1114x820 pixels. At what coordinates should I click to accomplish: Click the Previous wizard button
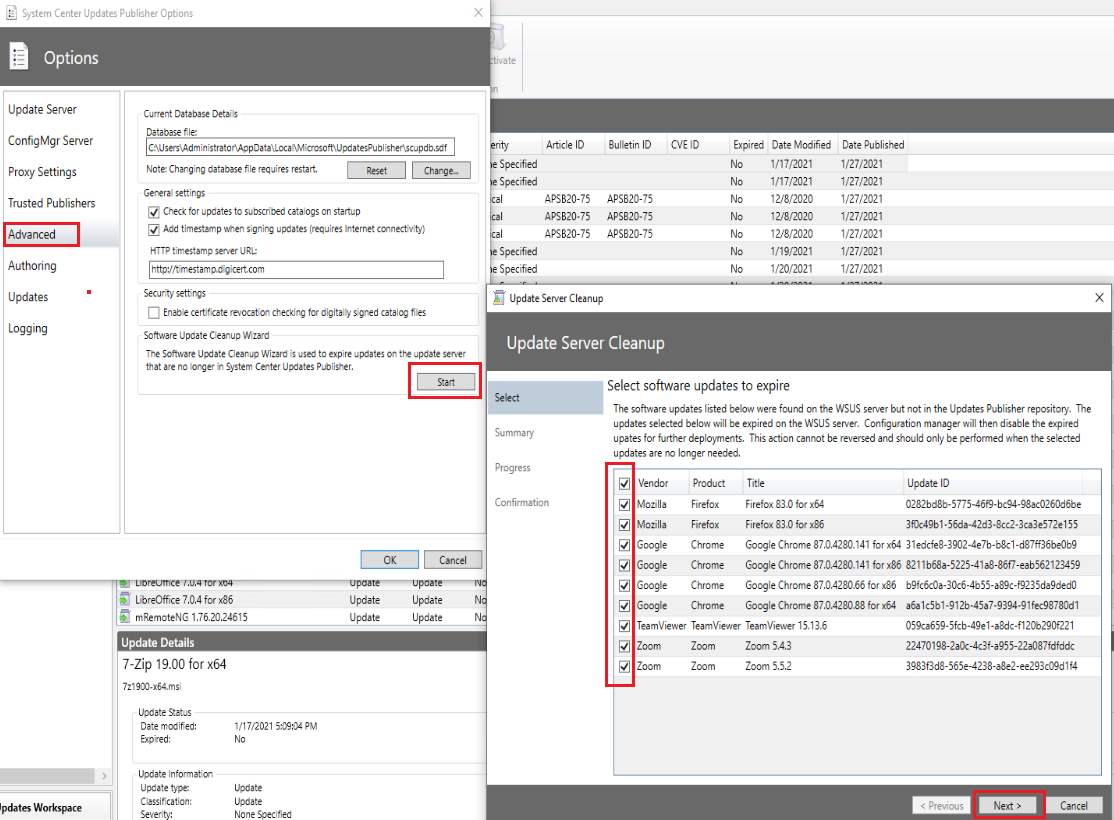941,806
